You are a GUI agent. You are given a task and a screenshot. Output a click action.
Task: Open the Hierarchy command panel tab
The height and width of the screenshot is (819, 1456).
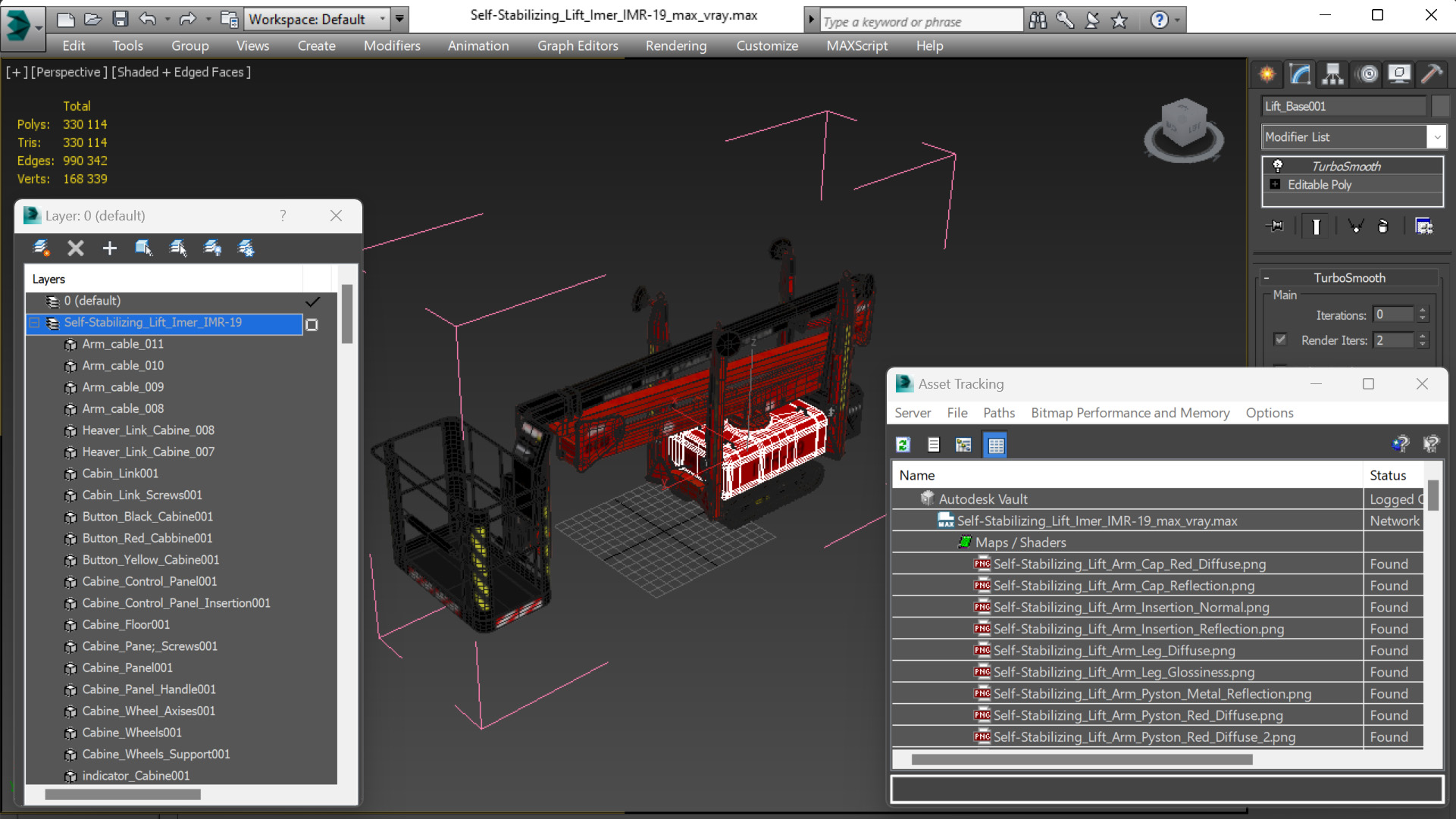click(1332, 74)
